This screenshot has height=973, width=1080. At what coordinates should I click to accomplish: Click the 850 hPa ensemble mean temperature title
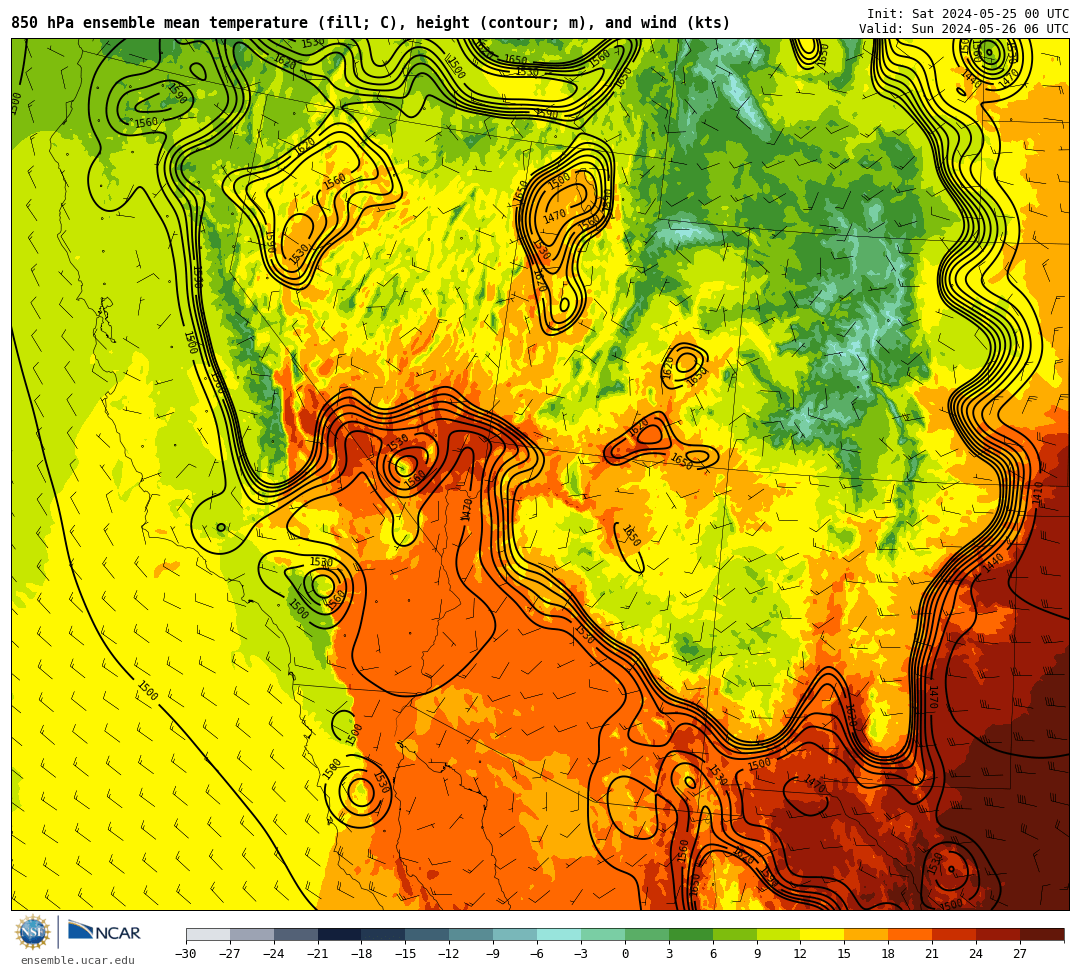point(371,23)
